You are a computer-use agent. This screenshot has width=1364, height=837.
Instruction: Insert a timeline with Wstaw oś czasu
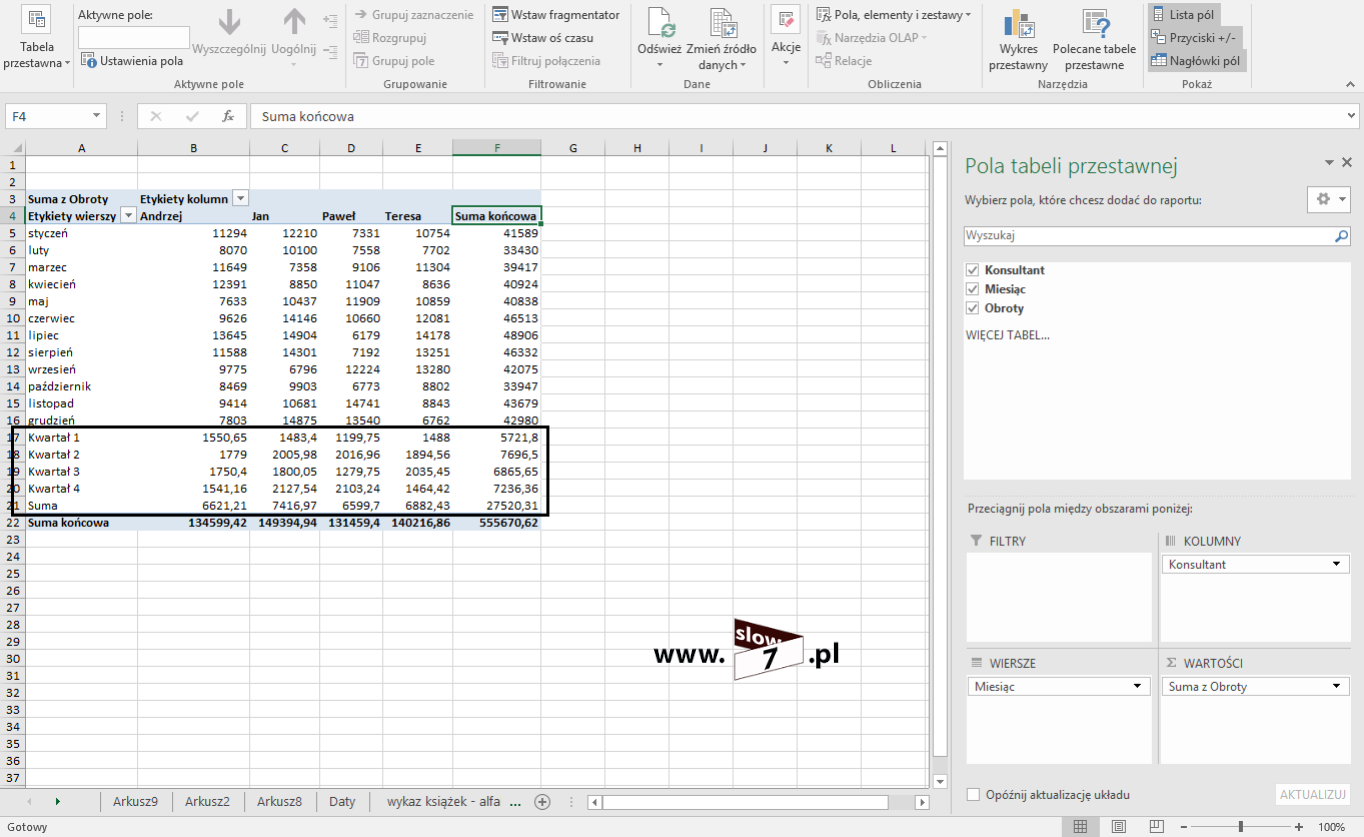coord(543,38)
